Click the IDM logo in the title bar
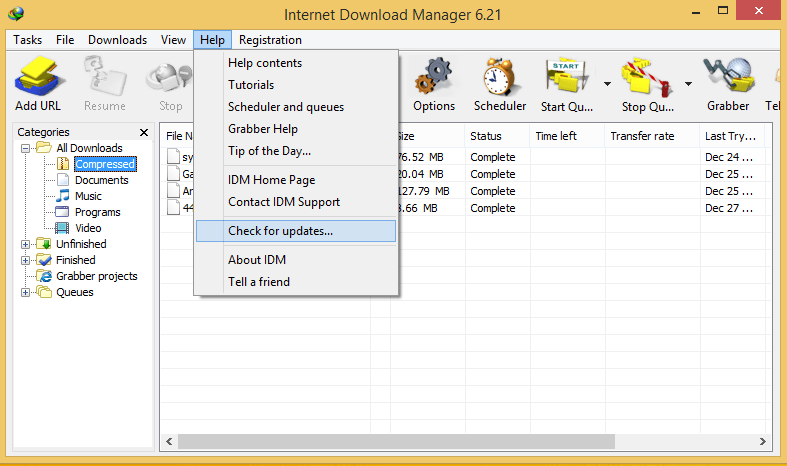787x466 pixels. (x=16, y=14)
